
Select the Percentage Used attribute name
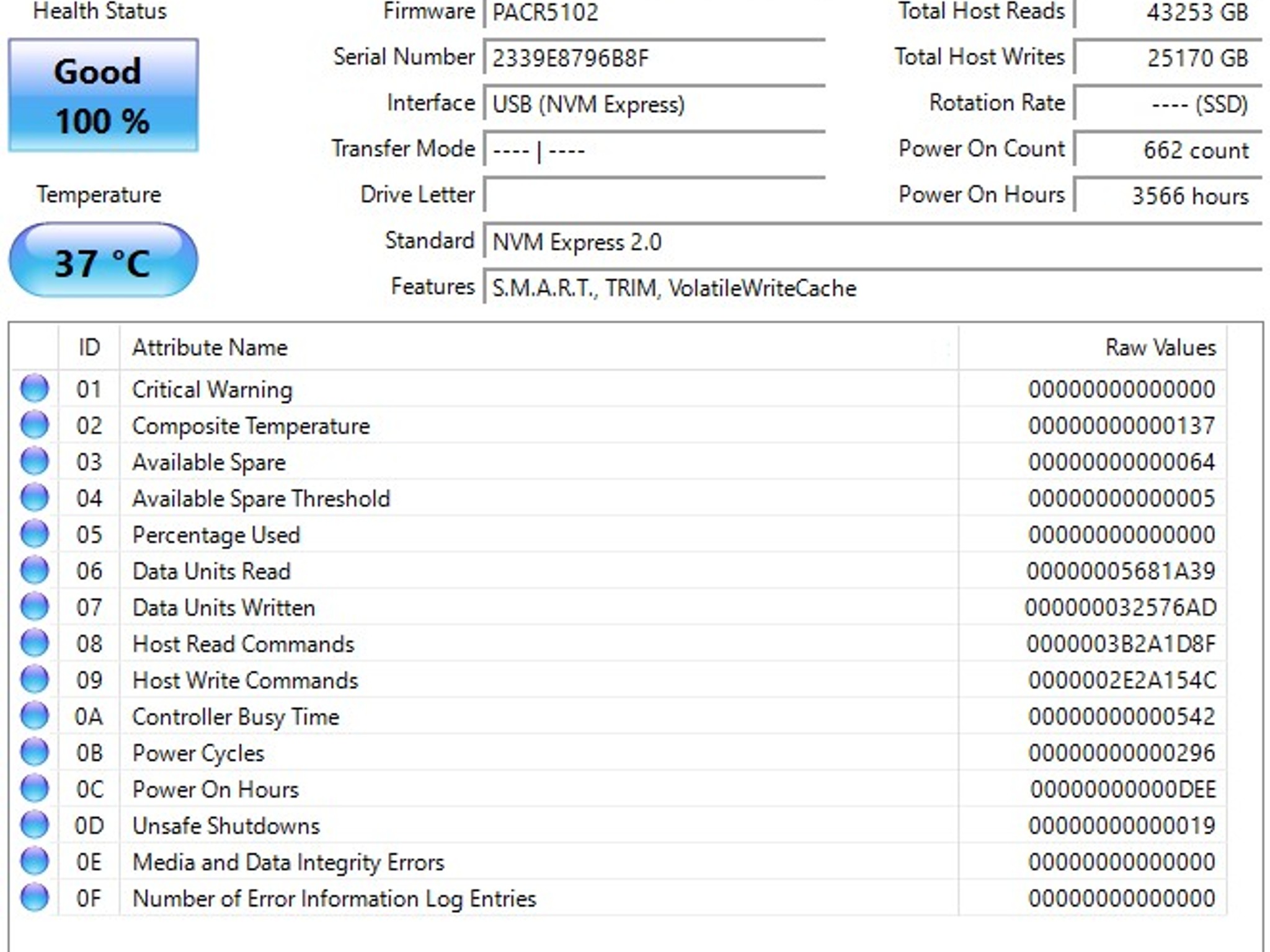[216, 535]
